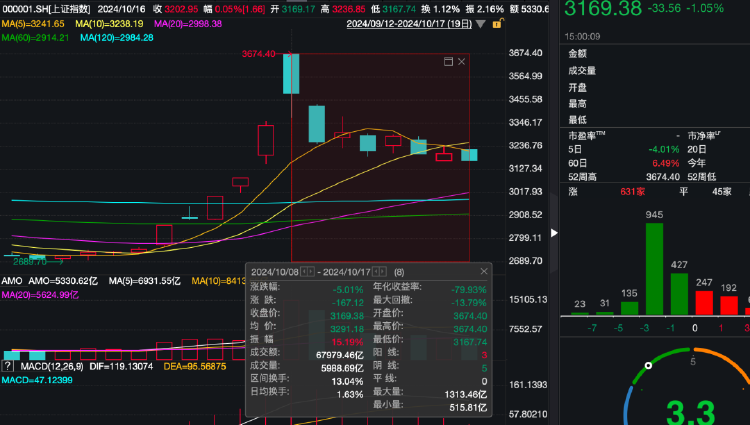Step start date 2024/10/08 backward

pos(304,272)
